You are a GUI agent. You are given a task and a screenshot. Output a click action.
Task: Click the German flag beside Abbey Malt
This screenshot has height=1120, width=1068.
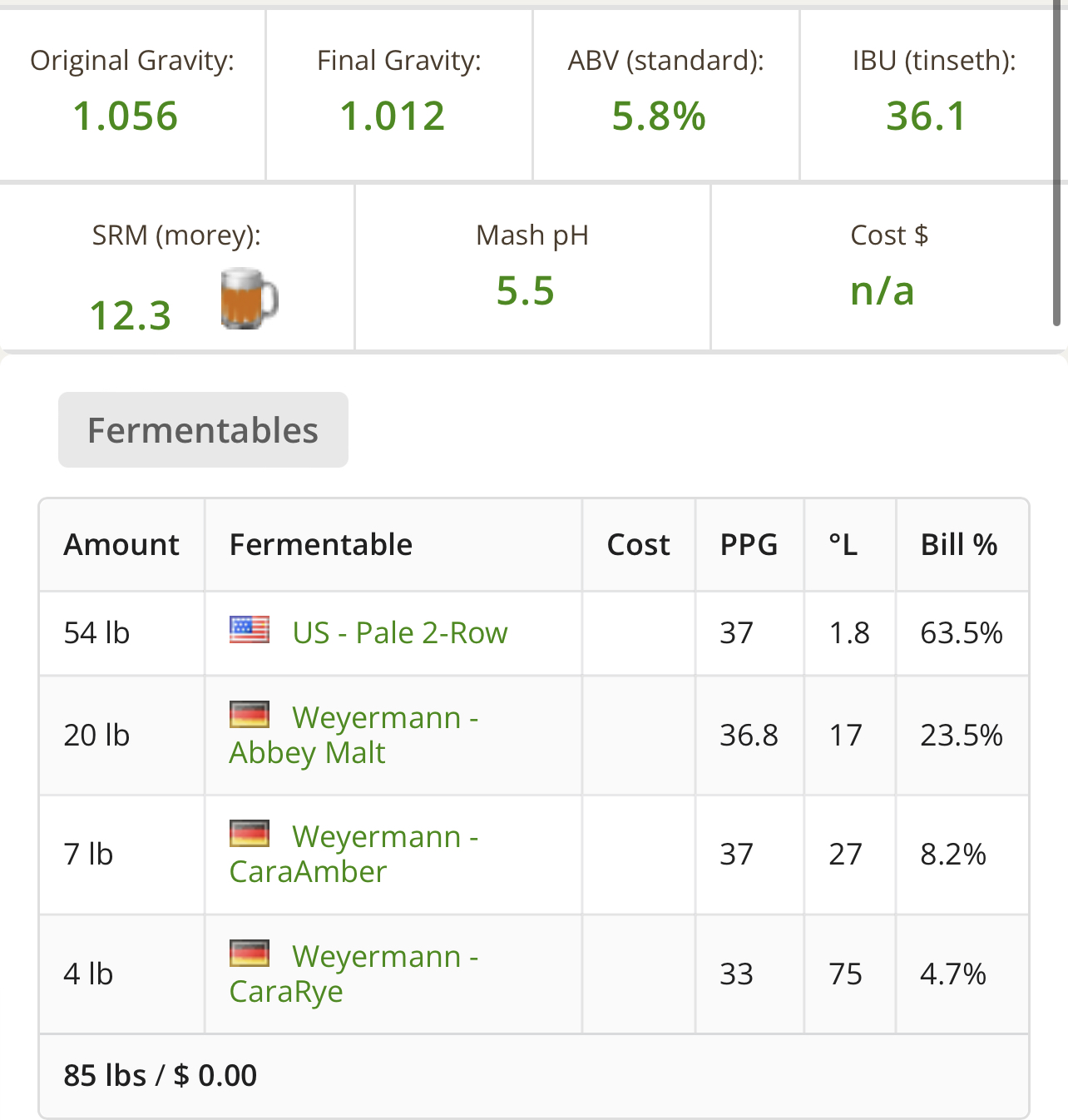(250, 715)
